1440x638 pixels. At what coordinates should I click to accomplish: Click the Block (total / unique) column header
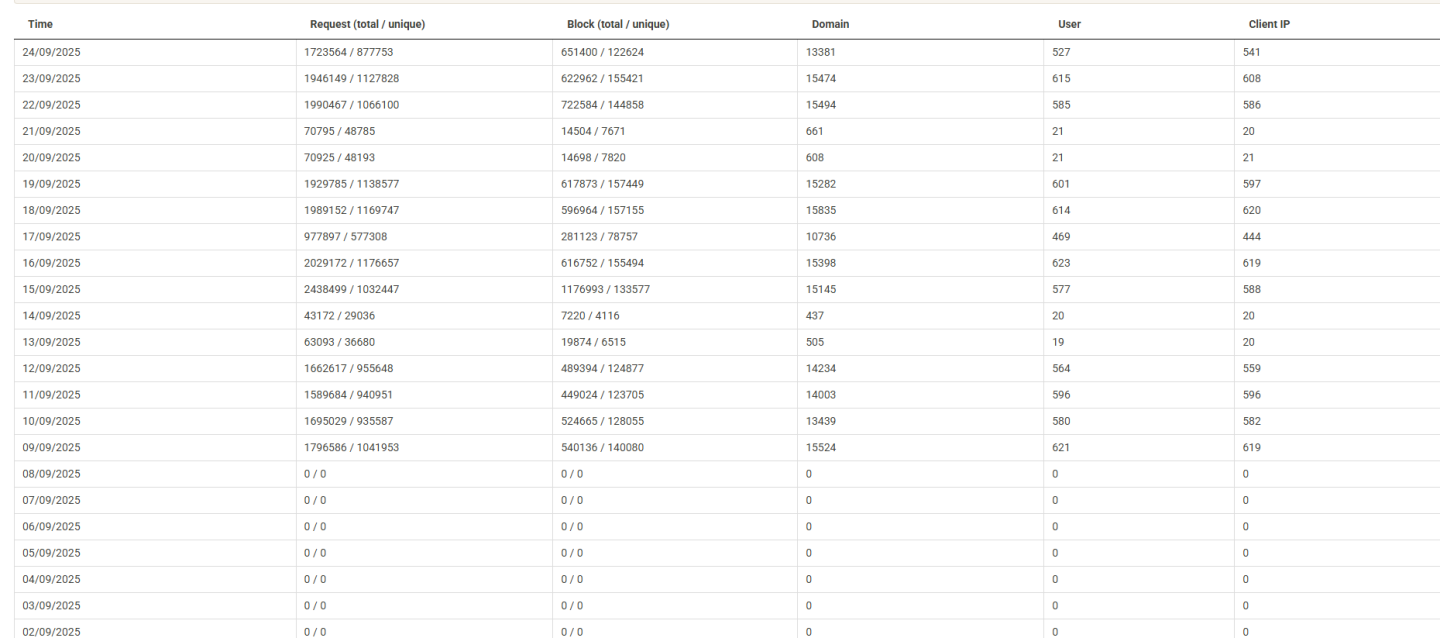(617, 23)
